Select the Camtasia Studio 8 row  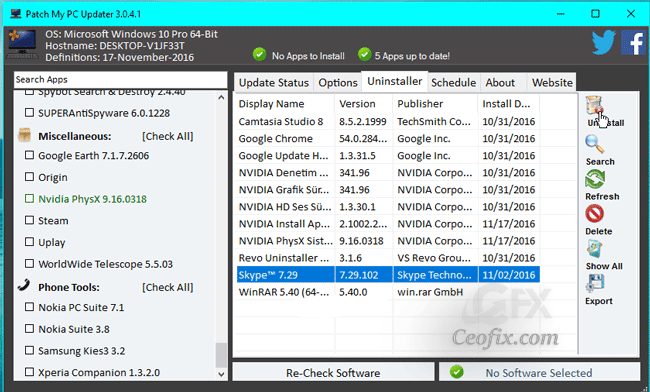pos(388,121)
